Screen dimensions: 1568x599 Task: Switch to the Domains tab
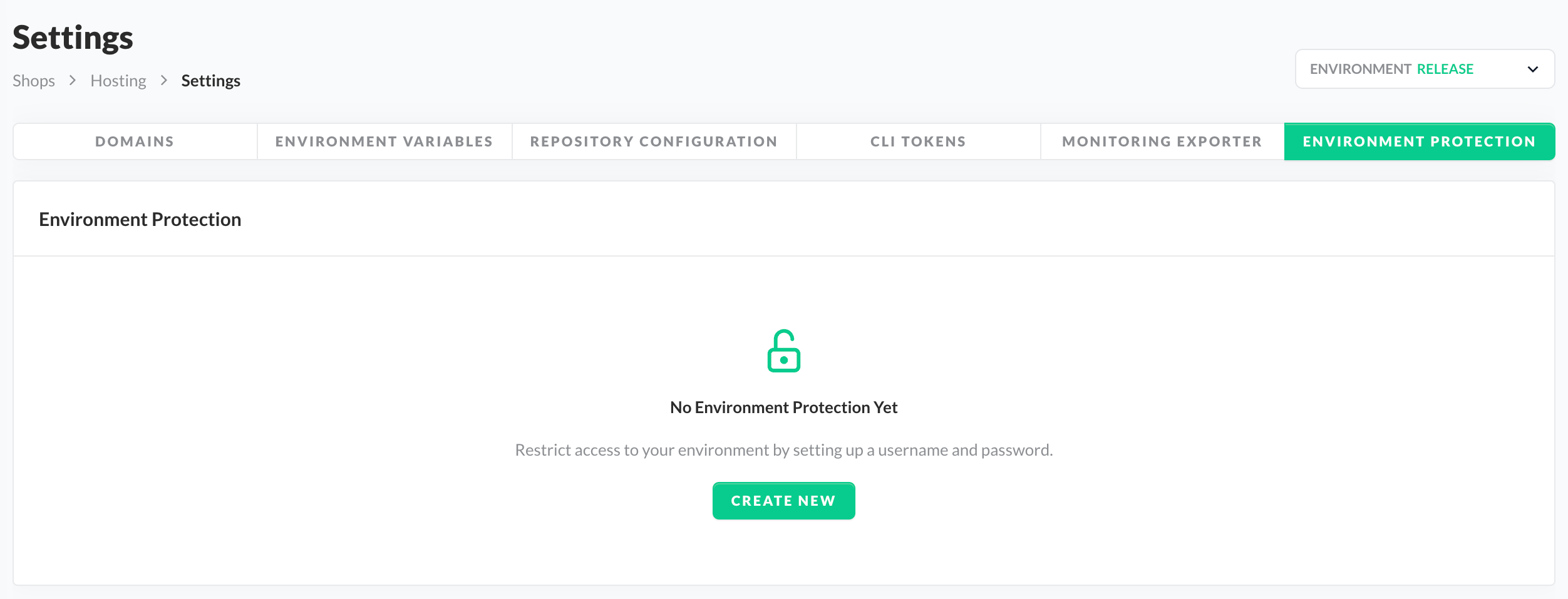click(x=135, y=141)
